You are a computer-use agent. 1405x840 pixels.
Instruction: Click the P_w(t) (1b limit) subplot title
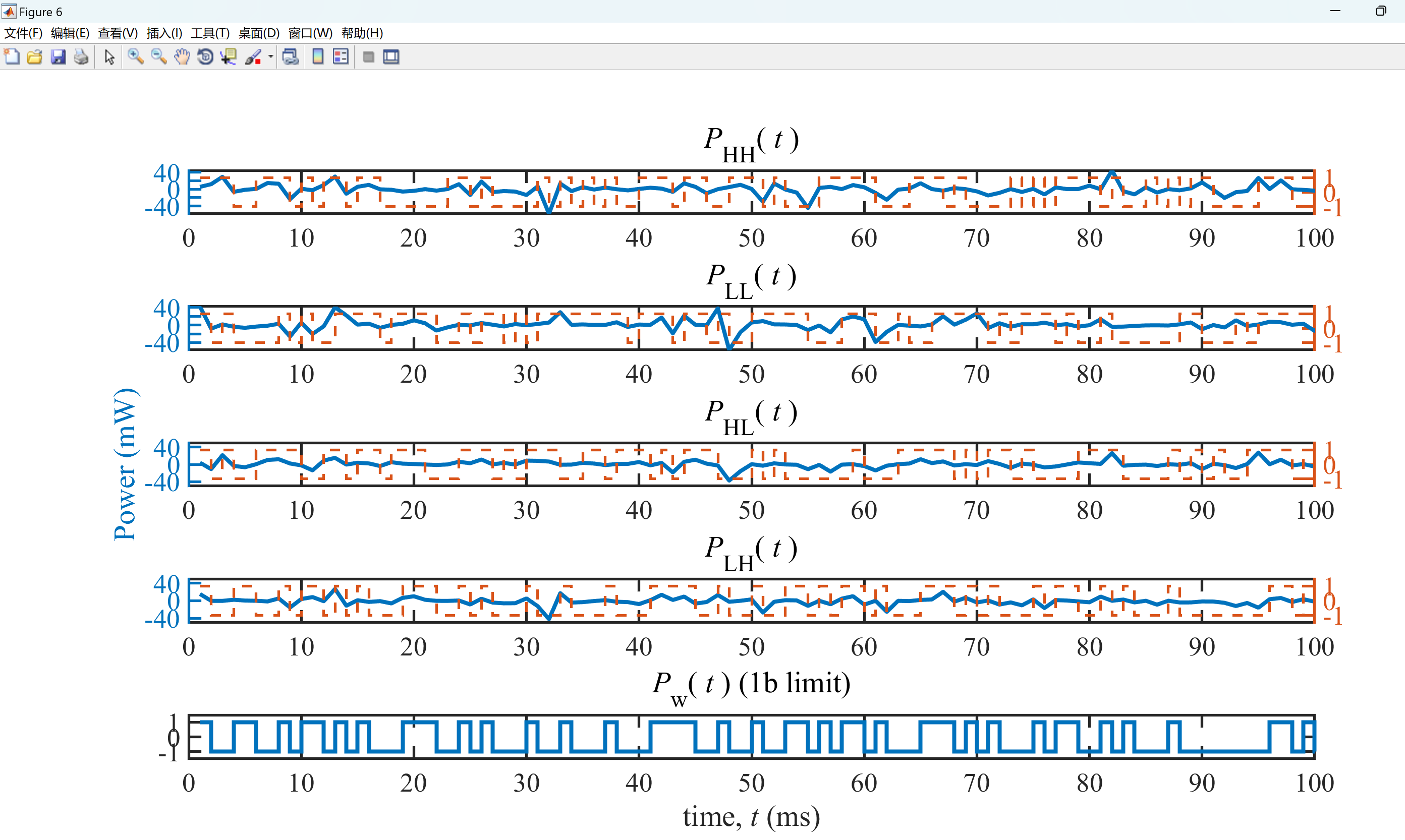752,684
